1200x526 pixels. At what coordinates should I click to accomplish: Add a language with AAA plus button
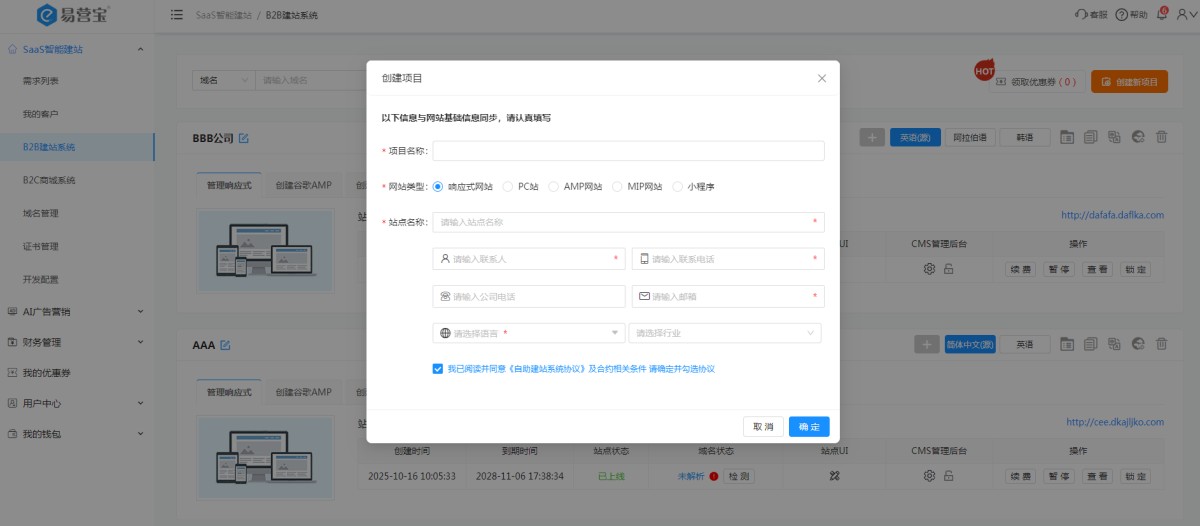[x=927, y=344]
